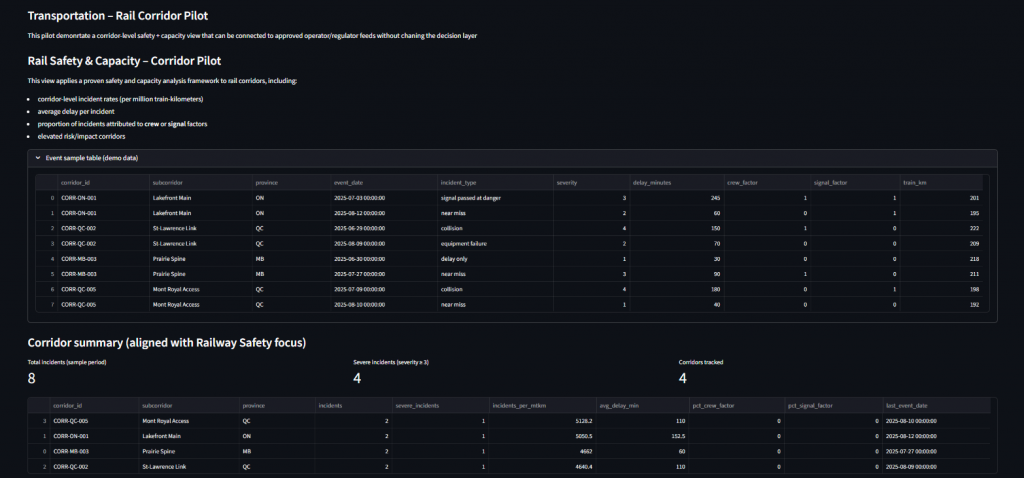Select the 'delay only' incident type cell
This screenshot has height=478, width=1024.
coord(458,258)
